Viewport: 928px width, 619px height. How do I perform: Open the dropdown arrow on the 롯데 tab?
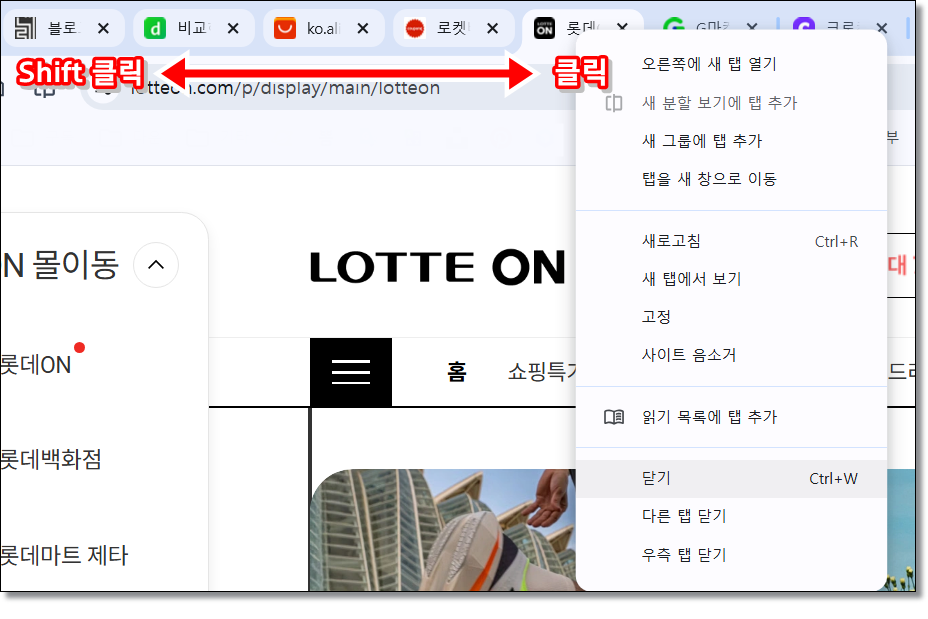(621, 27)
